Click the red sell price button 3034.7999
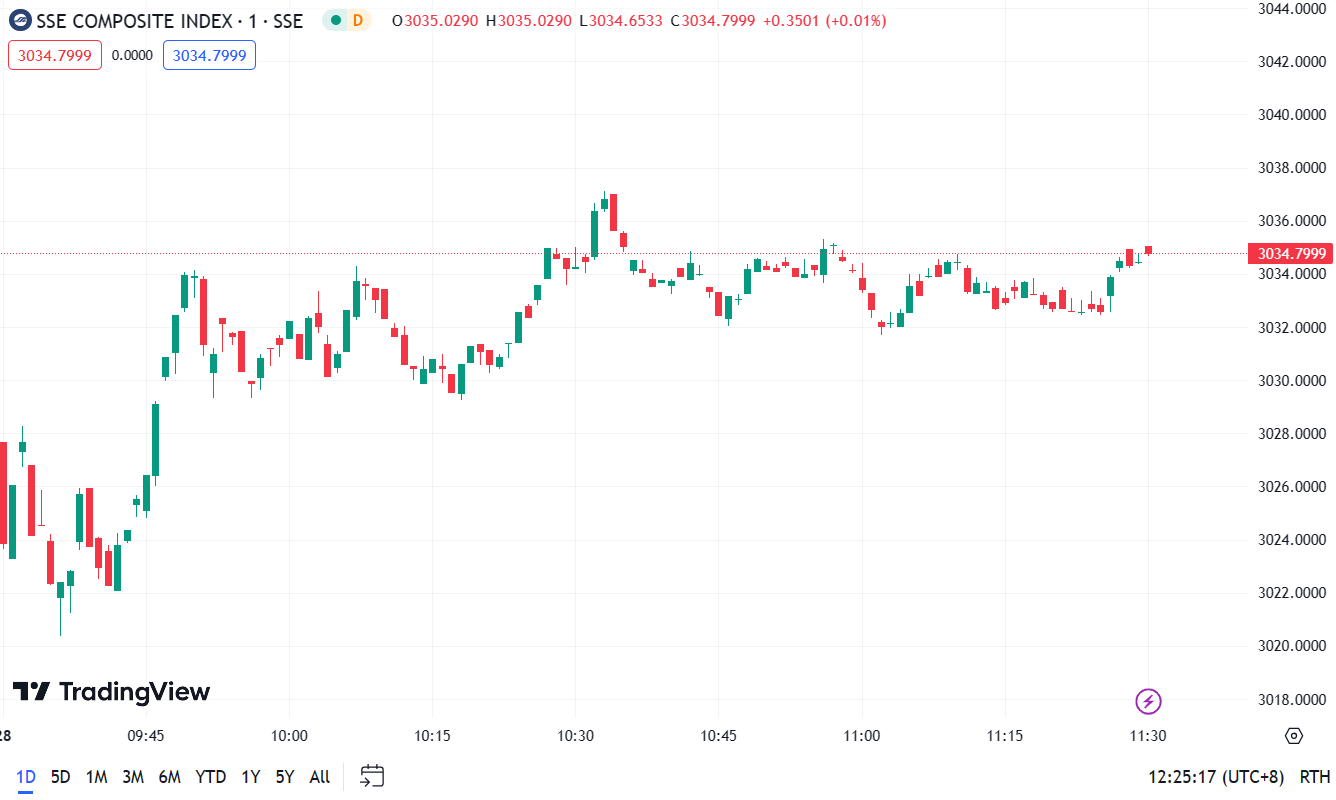Image resolution: width=1336 pixels, height=800 pixels. click(54, 55)
